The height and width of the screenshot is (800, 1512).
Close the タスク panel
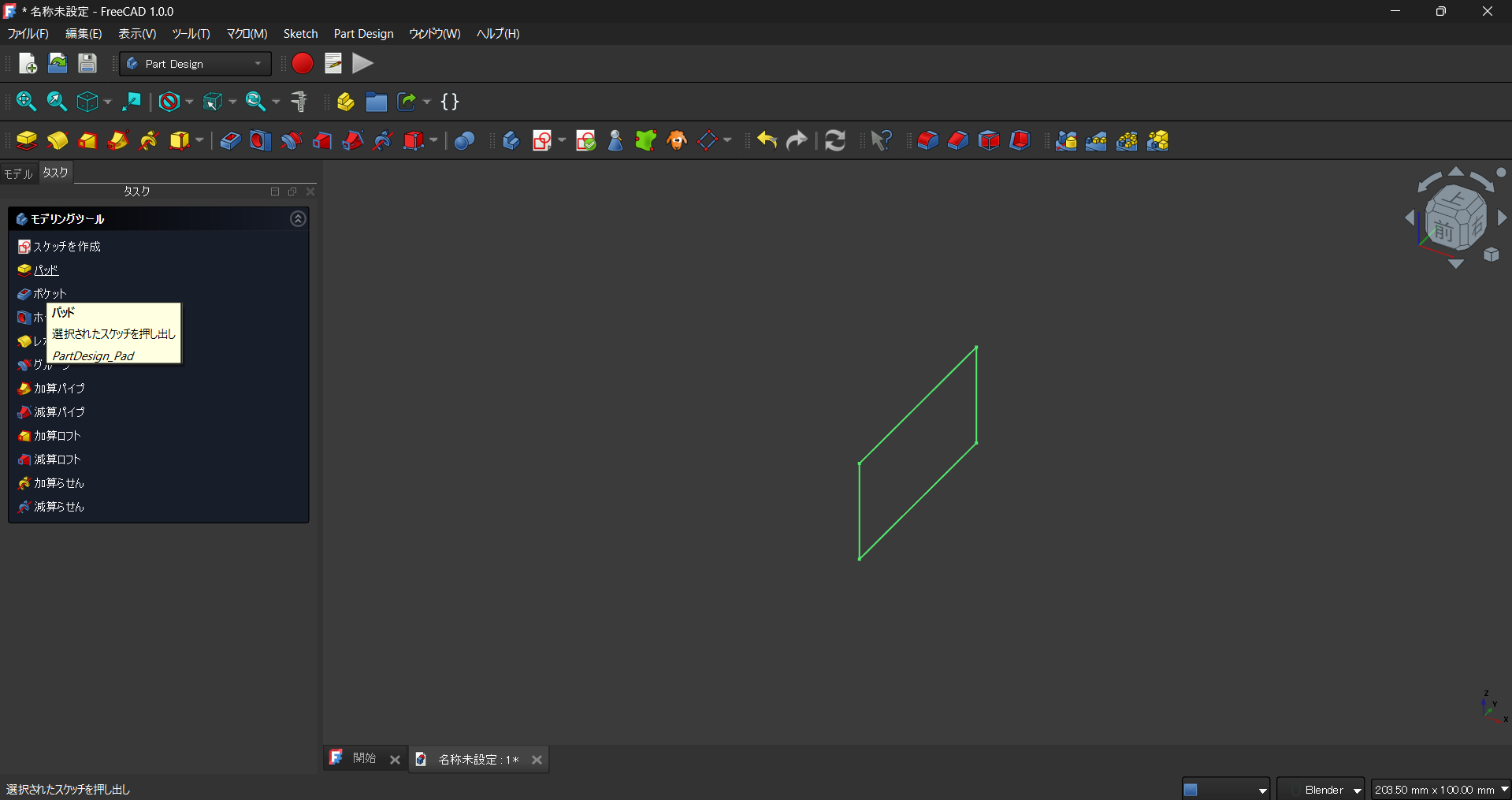pyautogui.click(x=310, y=192)
